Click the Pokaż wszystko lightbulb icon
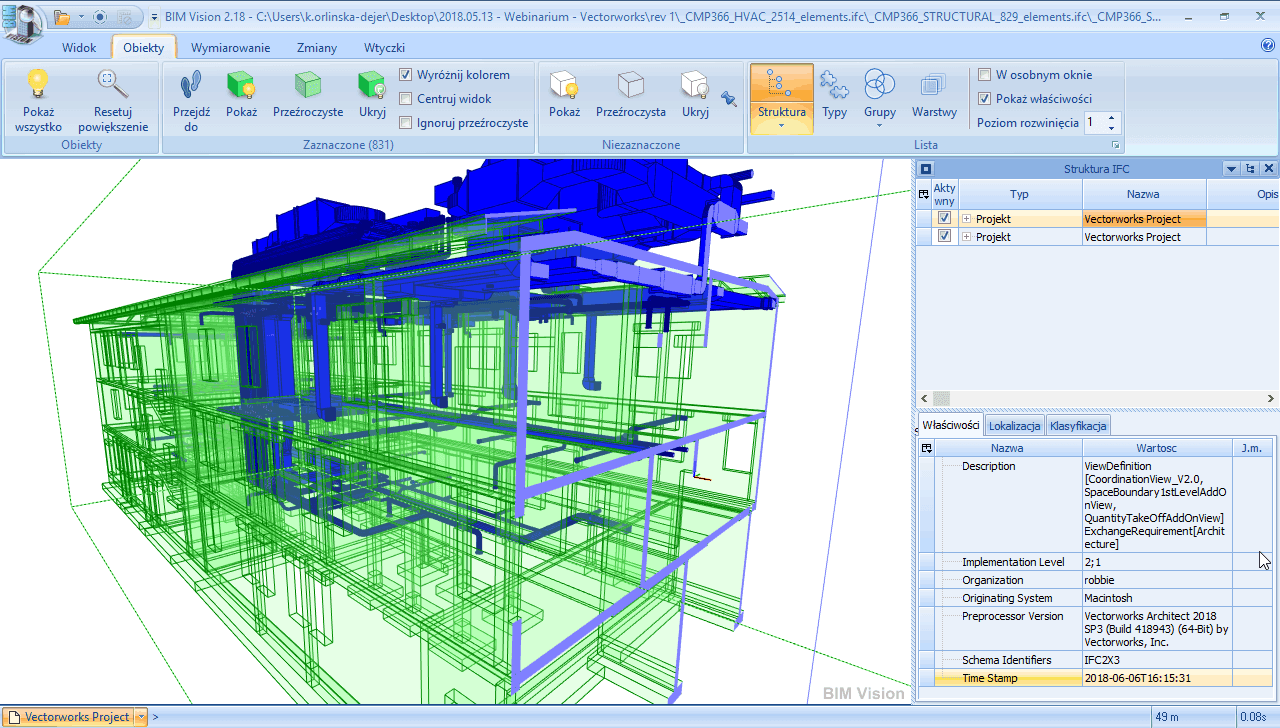Viewport: 1280px width, 728px height. 38,84
